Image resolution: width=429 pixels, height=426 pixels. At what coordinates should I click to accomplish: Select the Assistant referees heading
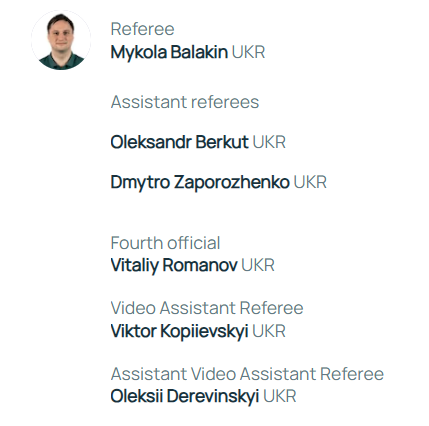[x=185, y=102]
